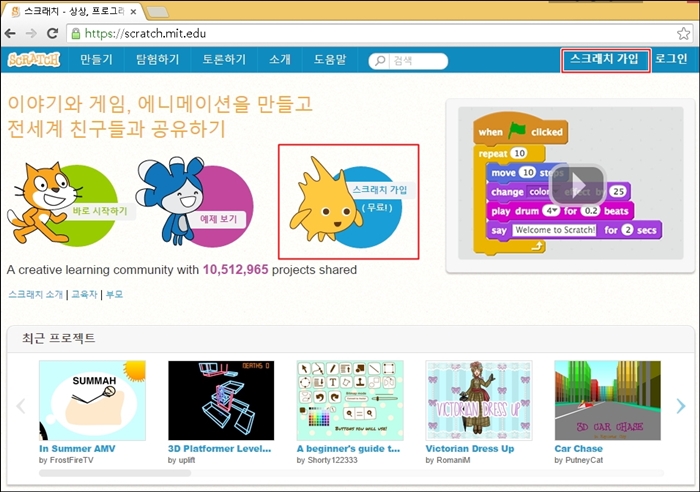Open the 탐험하기 menu item
This screenshot has height=492, width=700.
click(x=158, y=59)
